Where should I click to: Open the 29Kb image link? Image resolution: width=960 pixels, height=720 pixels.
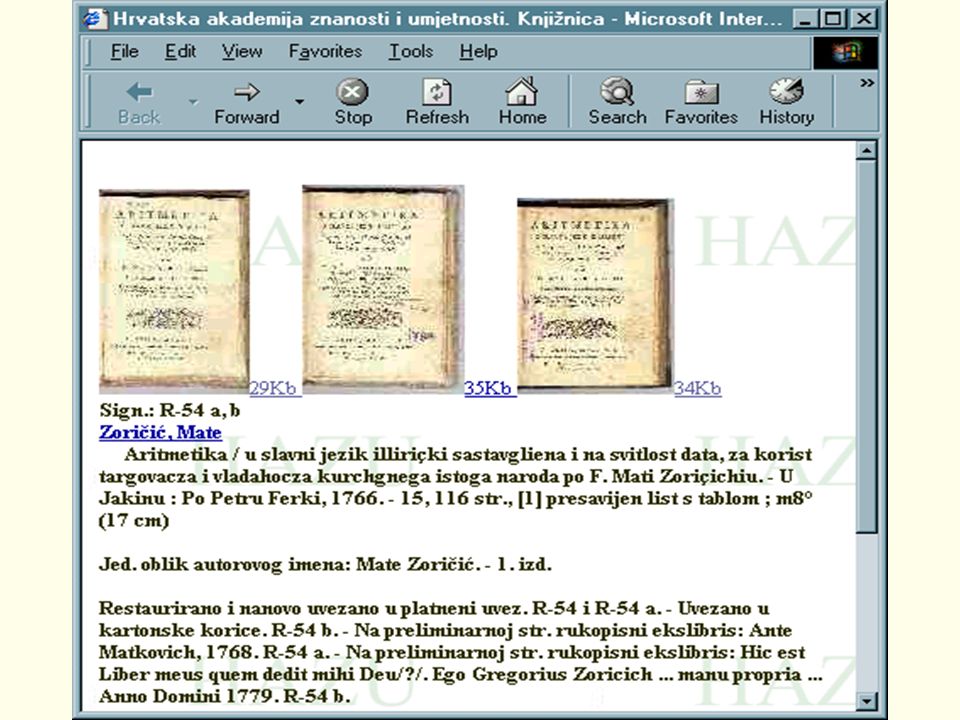(273, 388)
